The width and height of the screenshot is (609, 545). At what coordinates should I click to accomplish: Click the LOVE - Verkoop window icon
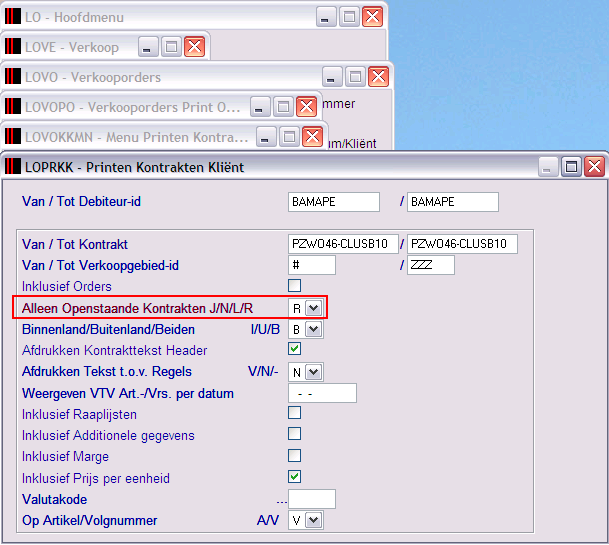click(x=13, y=46)
